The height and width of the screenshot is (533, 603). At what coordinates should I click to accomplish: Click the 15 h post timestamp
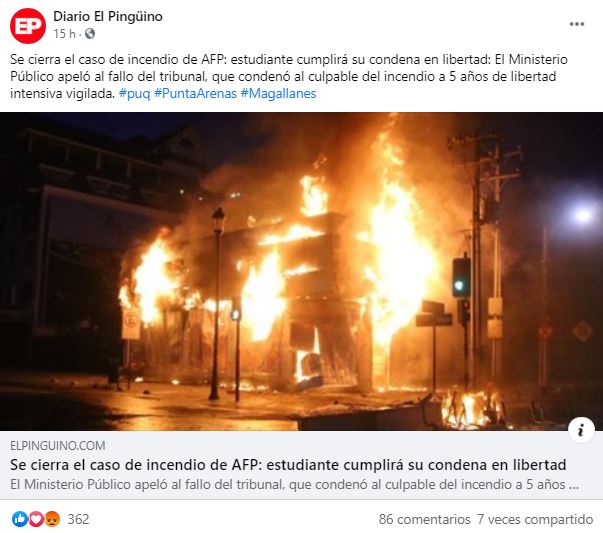click(x=65, y=34)
